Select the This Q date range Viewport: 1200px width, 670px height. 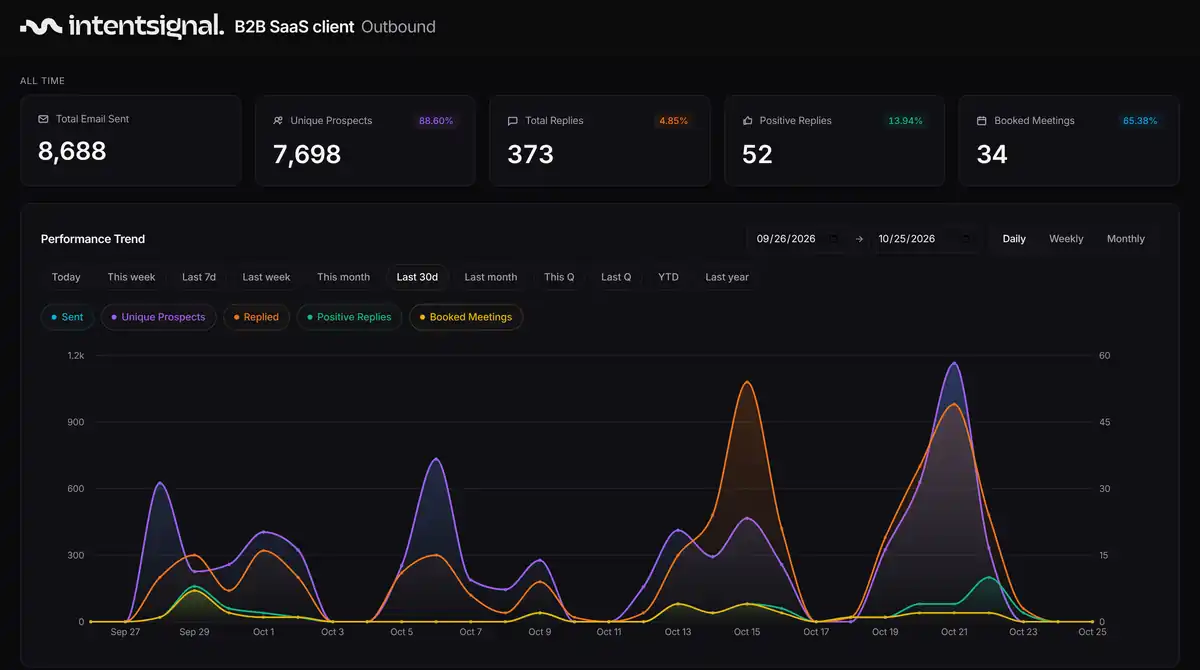(559, 277)
